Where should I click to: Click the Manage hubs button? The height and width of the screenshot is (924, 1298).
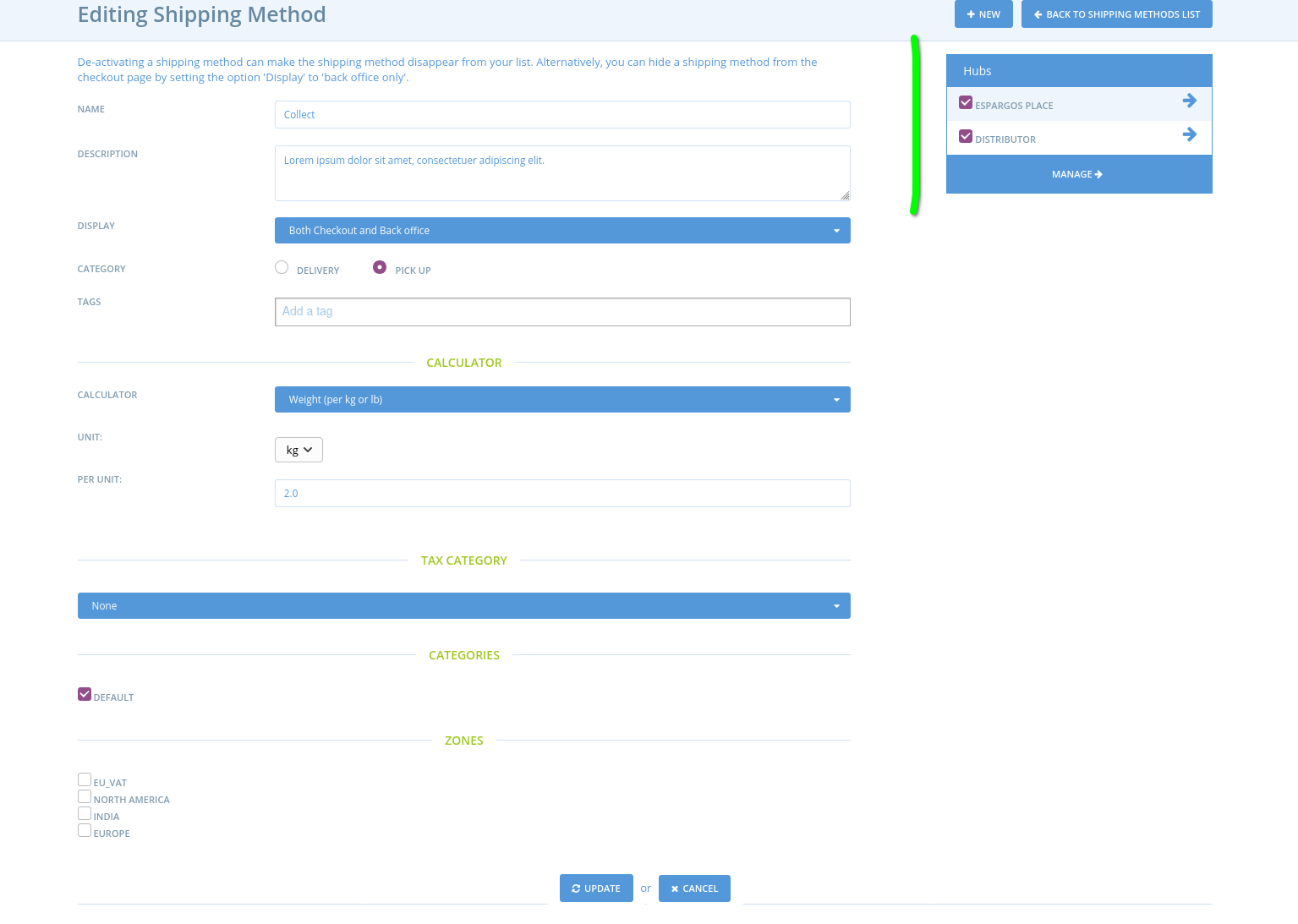click(x=1077, y=174)
